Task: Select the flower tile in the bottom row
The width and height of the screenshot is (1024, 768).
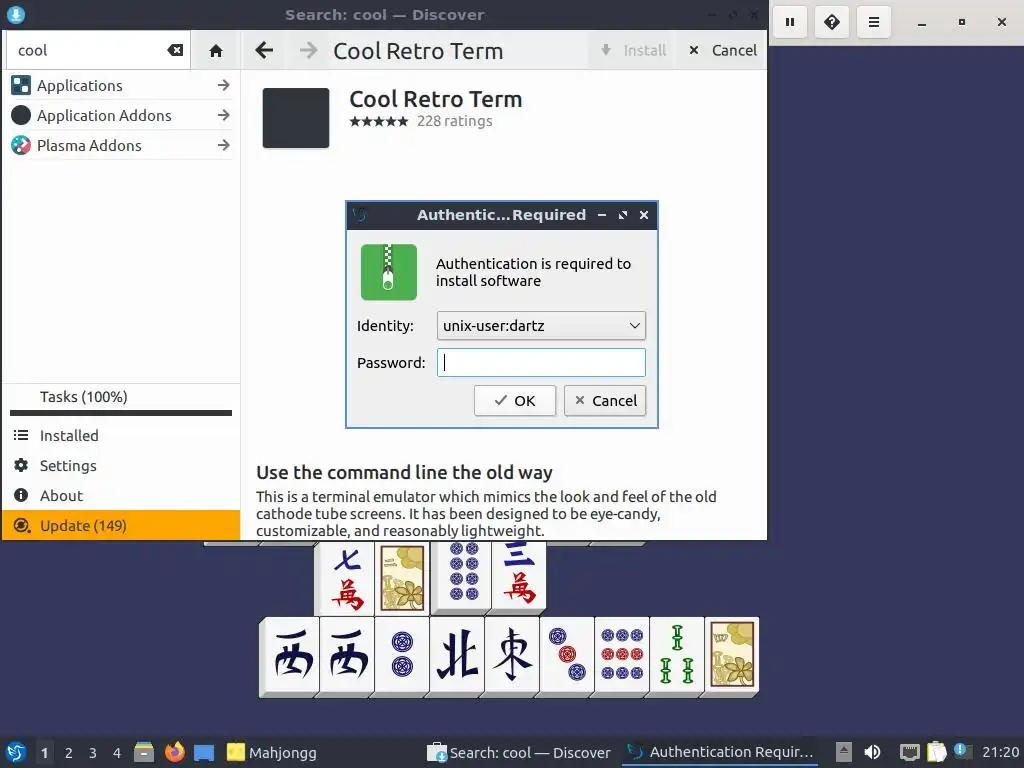Action: point(731,655)
